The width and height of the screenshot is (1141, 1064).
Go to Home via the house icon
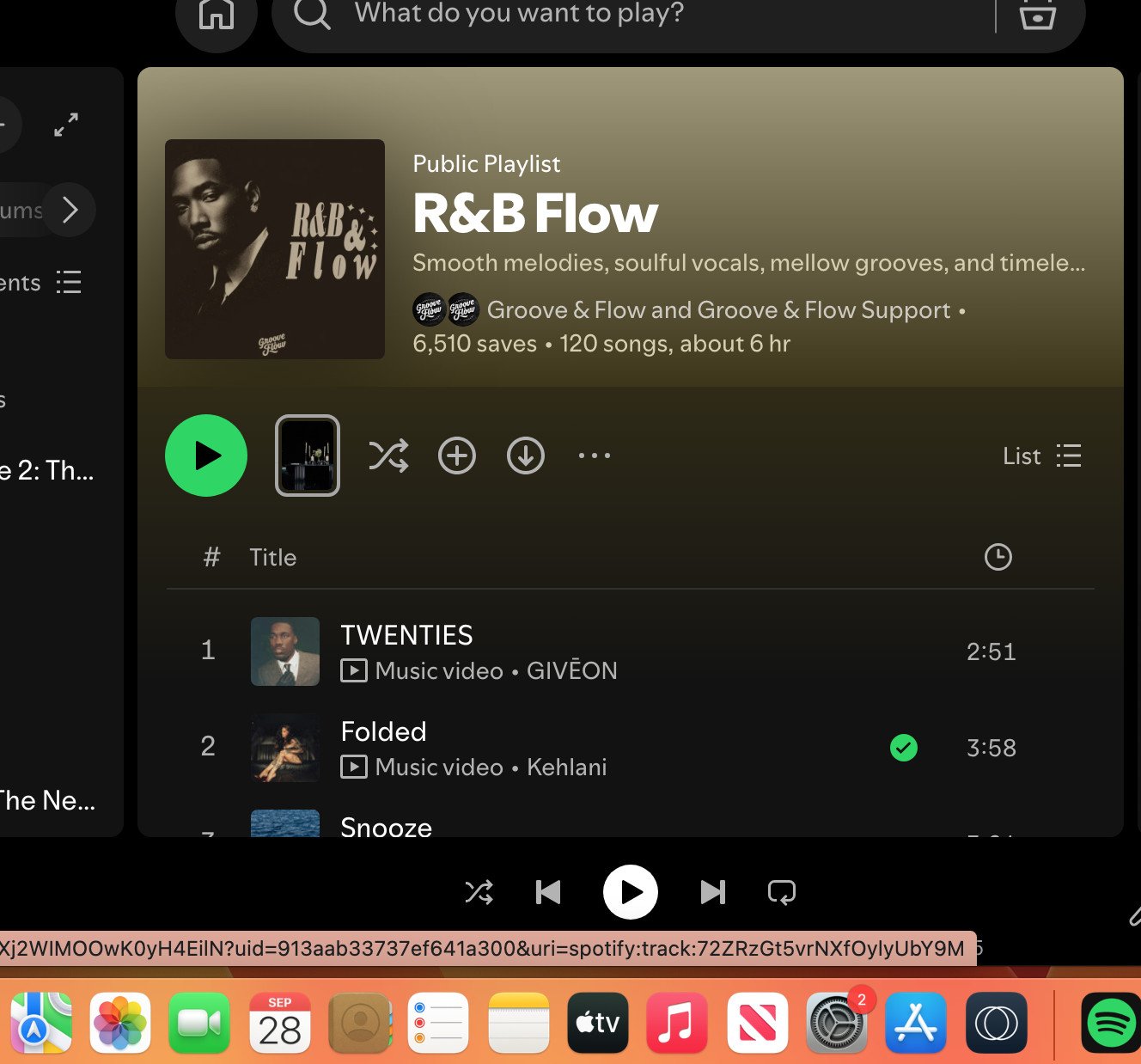coord(216,14)
